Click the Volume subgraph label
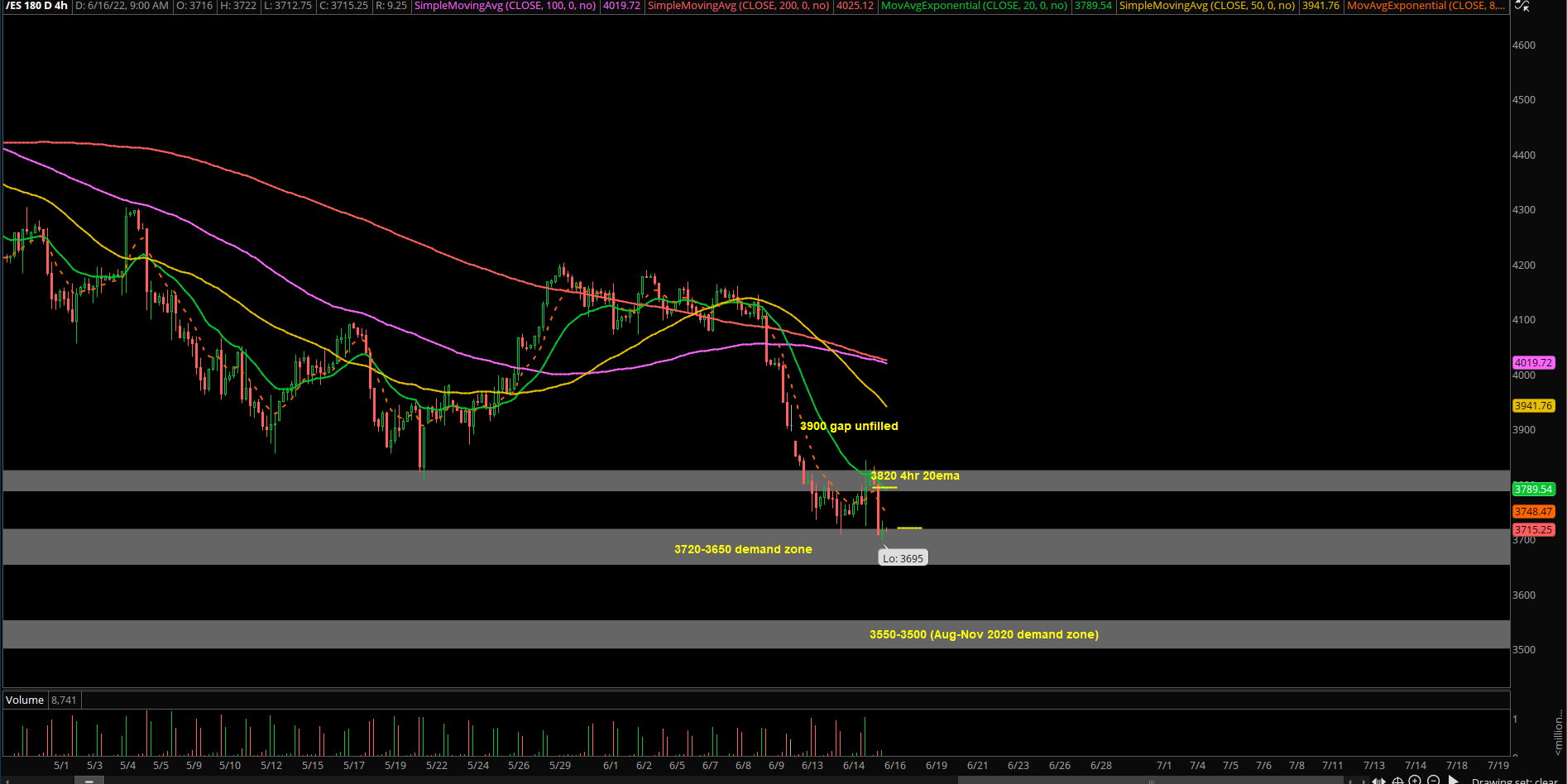Viewport: 1567px width, 784px height. (x=25, y=700)
